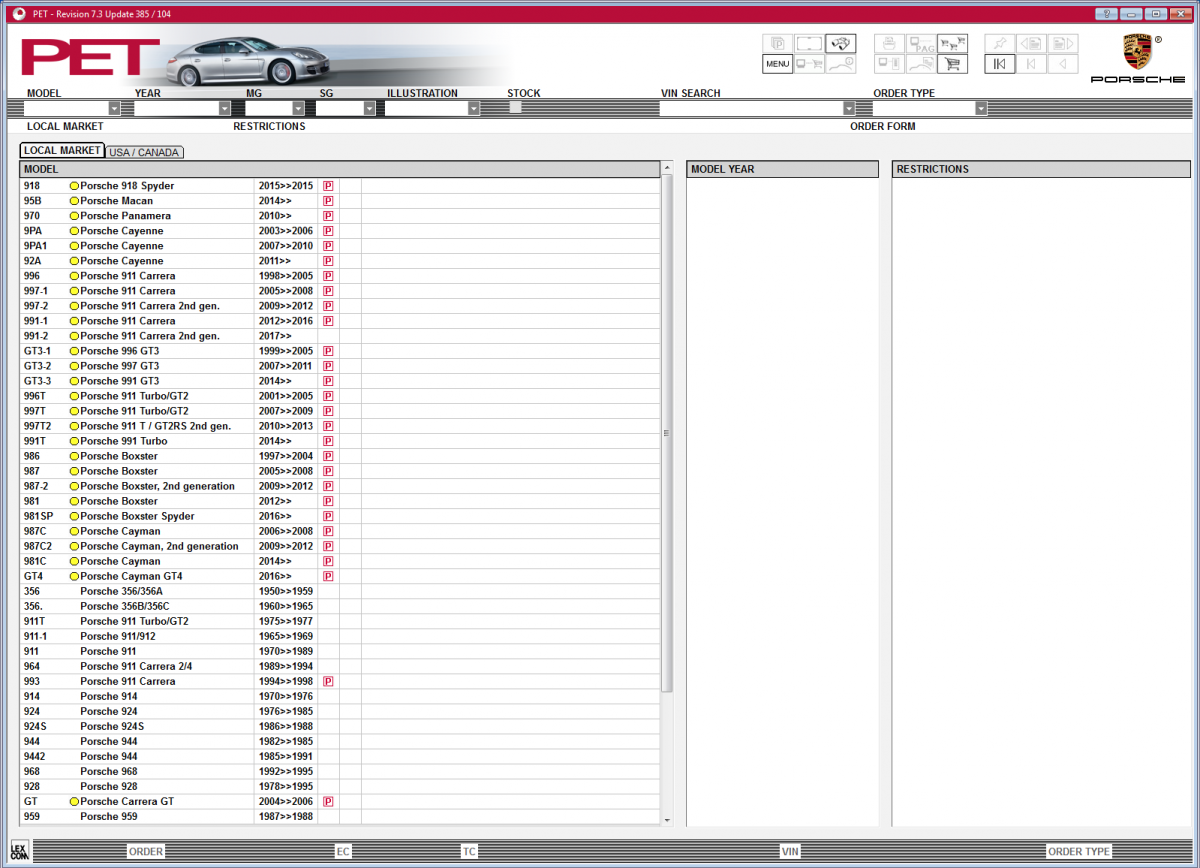Click the model list vertical scrollbar thumb
1200x868 pixels.
pyautogui.click(x=668, y=434)
